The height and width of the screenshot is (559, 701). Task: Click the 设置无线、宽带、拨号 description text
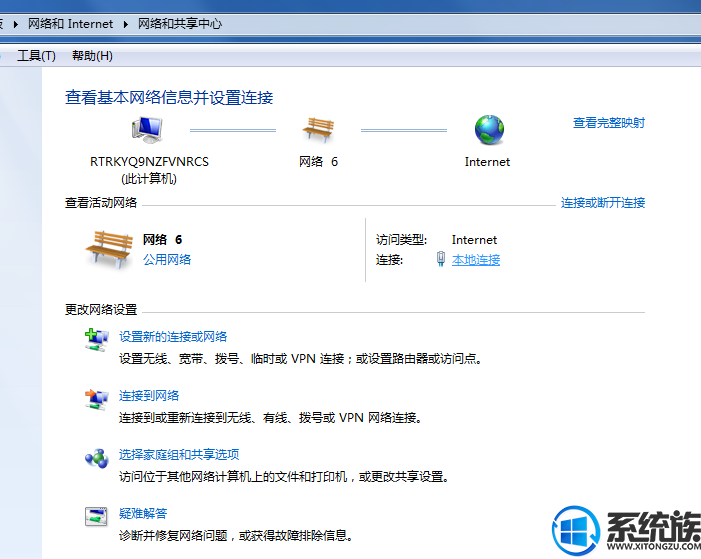click(300, 359)
